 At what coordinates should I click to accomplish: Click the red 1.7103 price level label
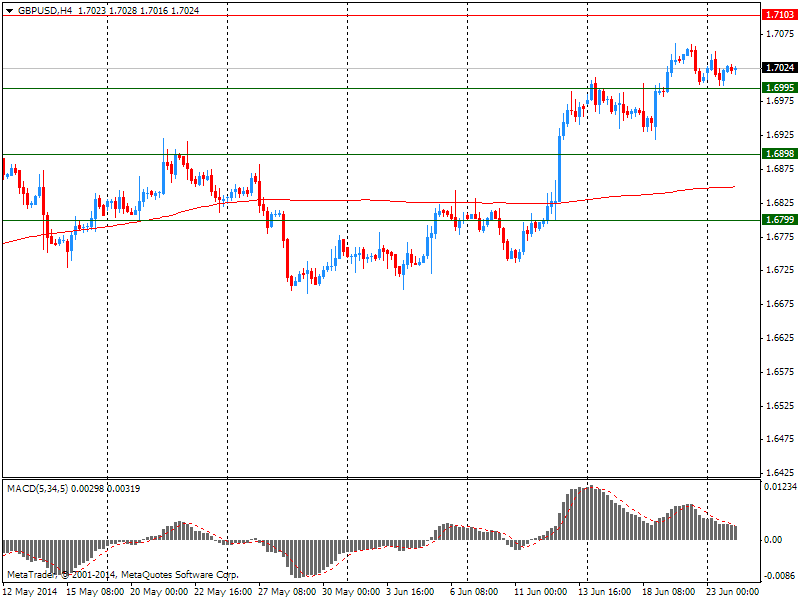[780, 15]
